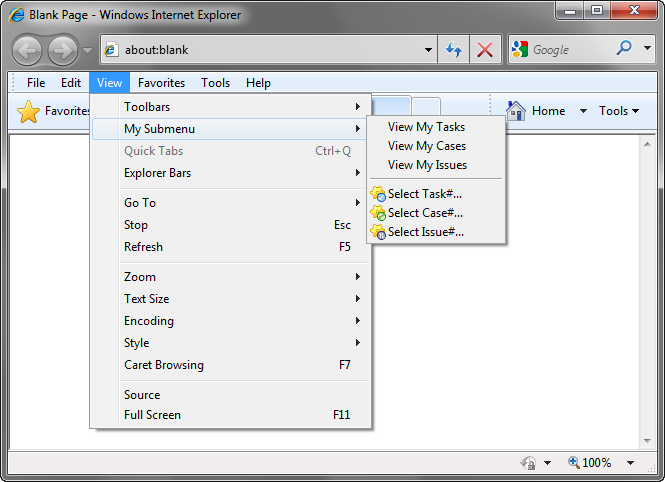Open the Tools command bar dropdown
The width and height of the screenshot is (665, 482).
[x=619, y=111]
